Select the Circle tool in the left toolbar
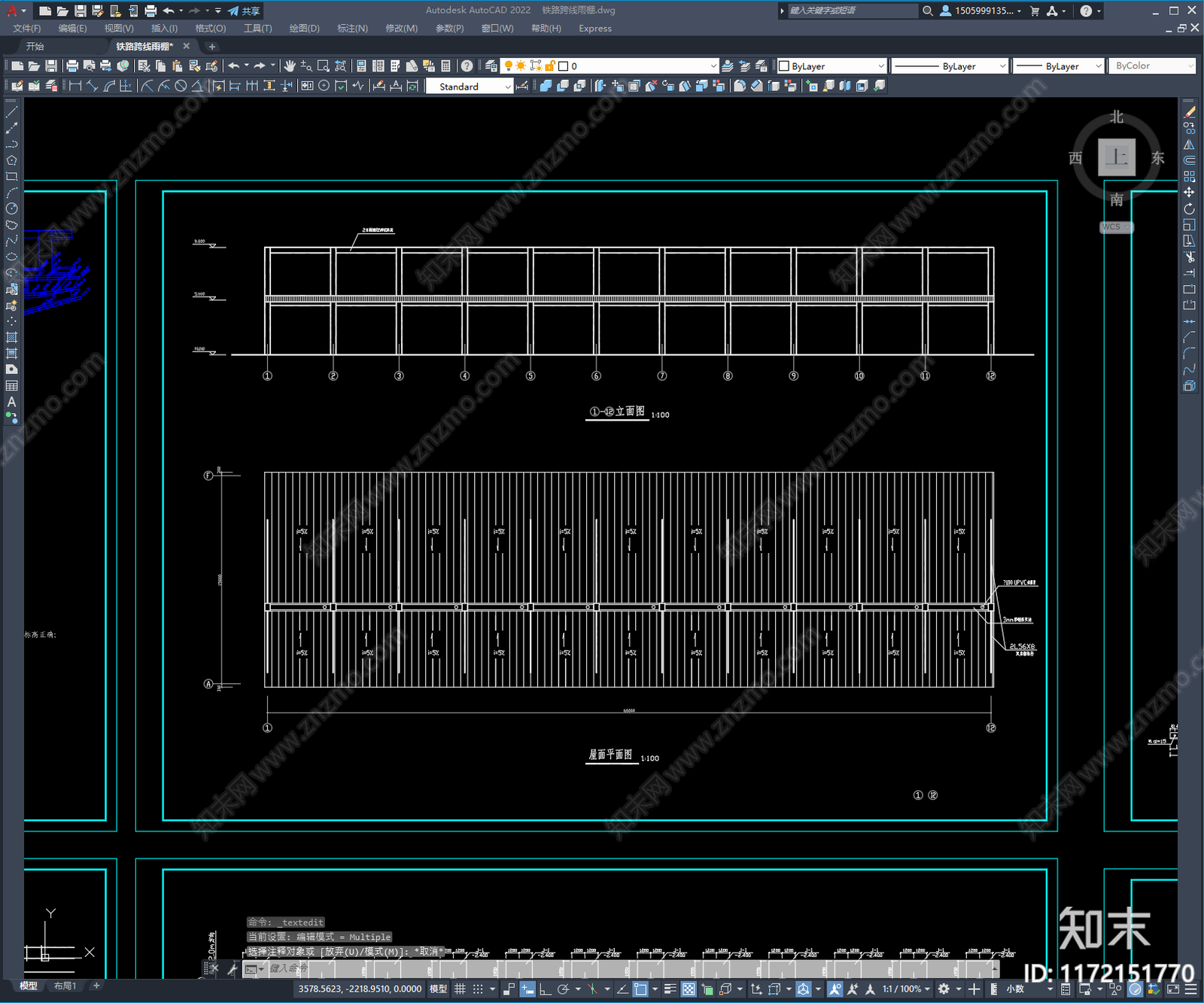This screenshot has height=1003, width=1204. [11, 208]
